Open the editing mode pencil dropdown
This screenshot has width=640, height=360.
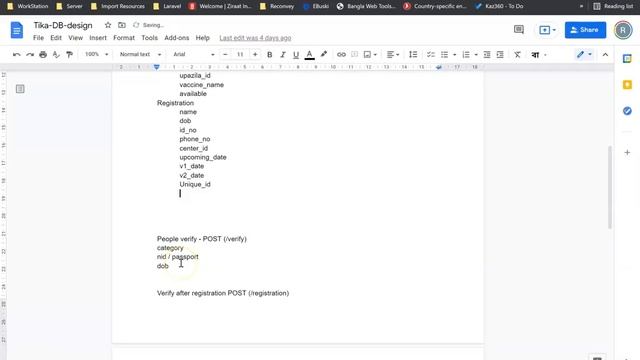pos(584,54)
